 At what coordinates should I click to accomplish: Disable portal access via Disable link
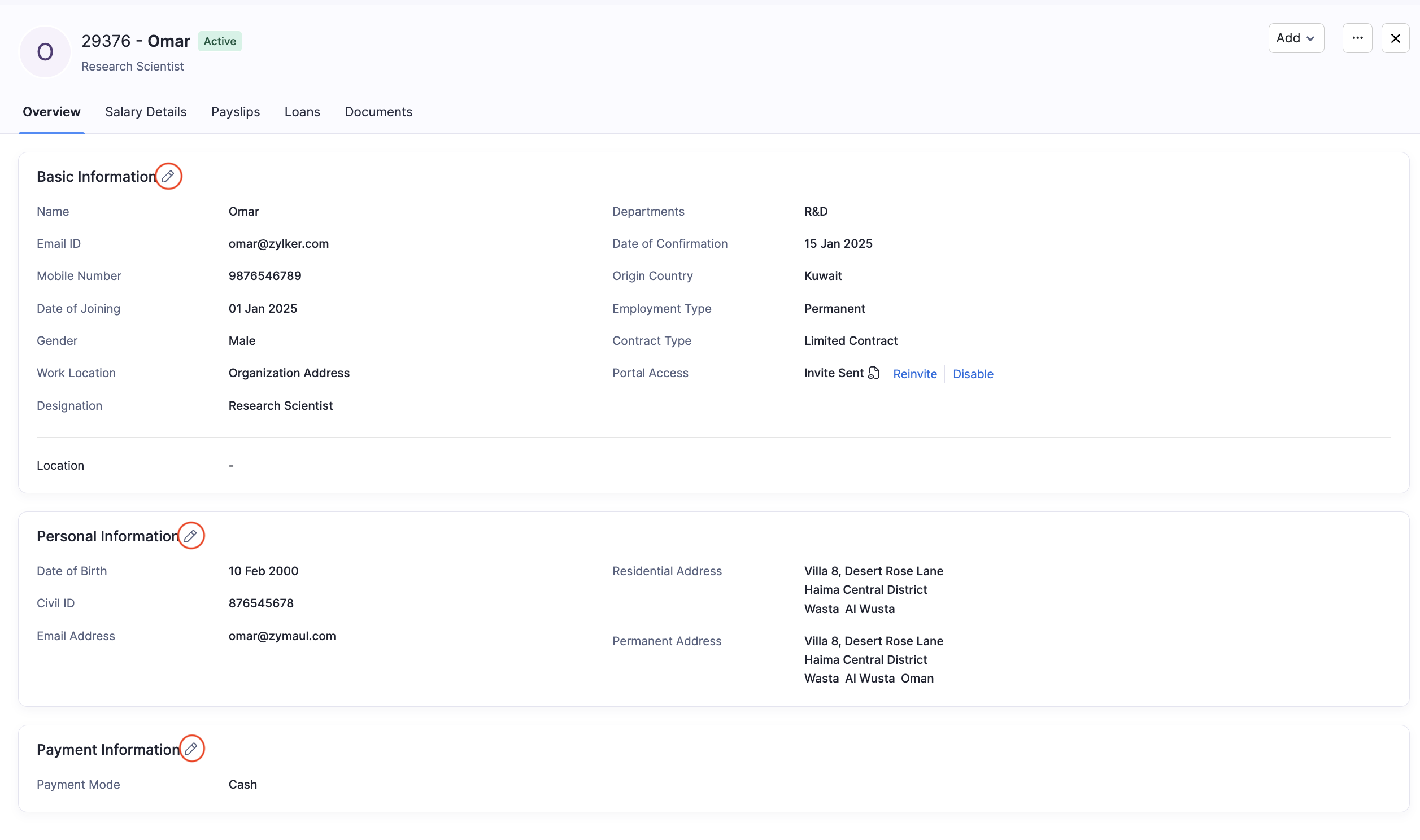pos(973,374)
